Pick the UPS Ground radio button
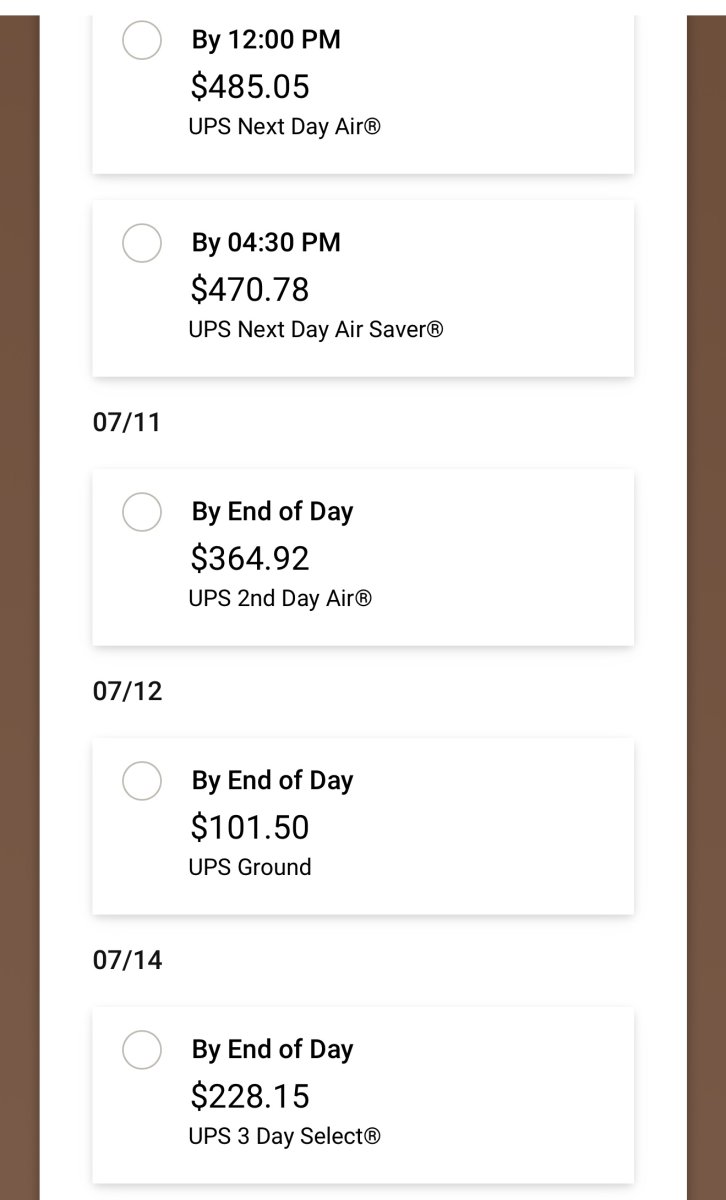 [142, 781]
